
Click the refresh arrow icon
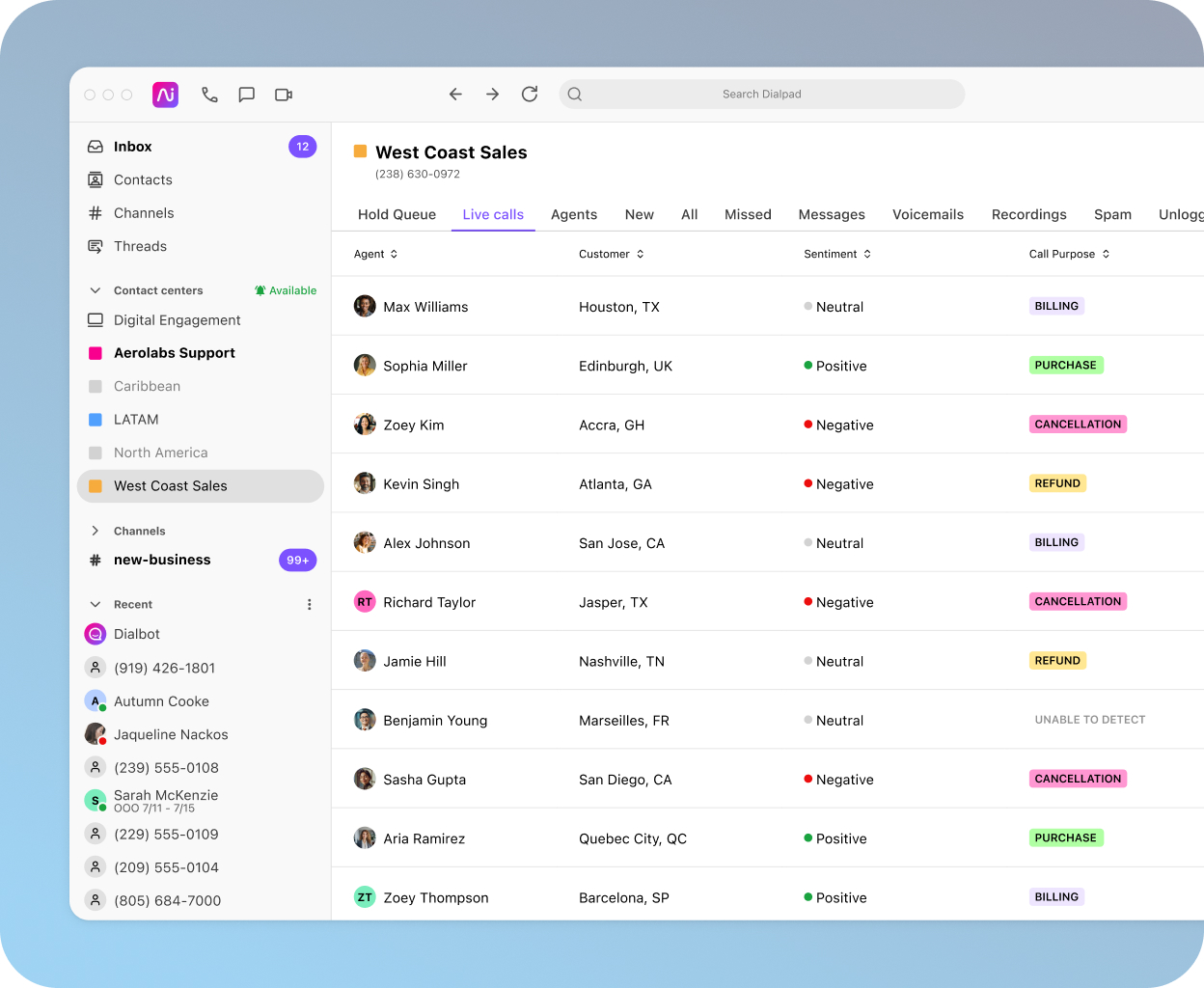click(529, 94)
